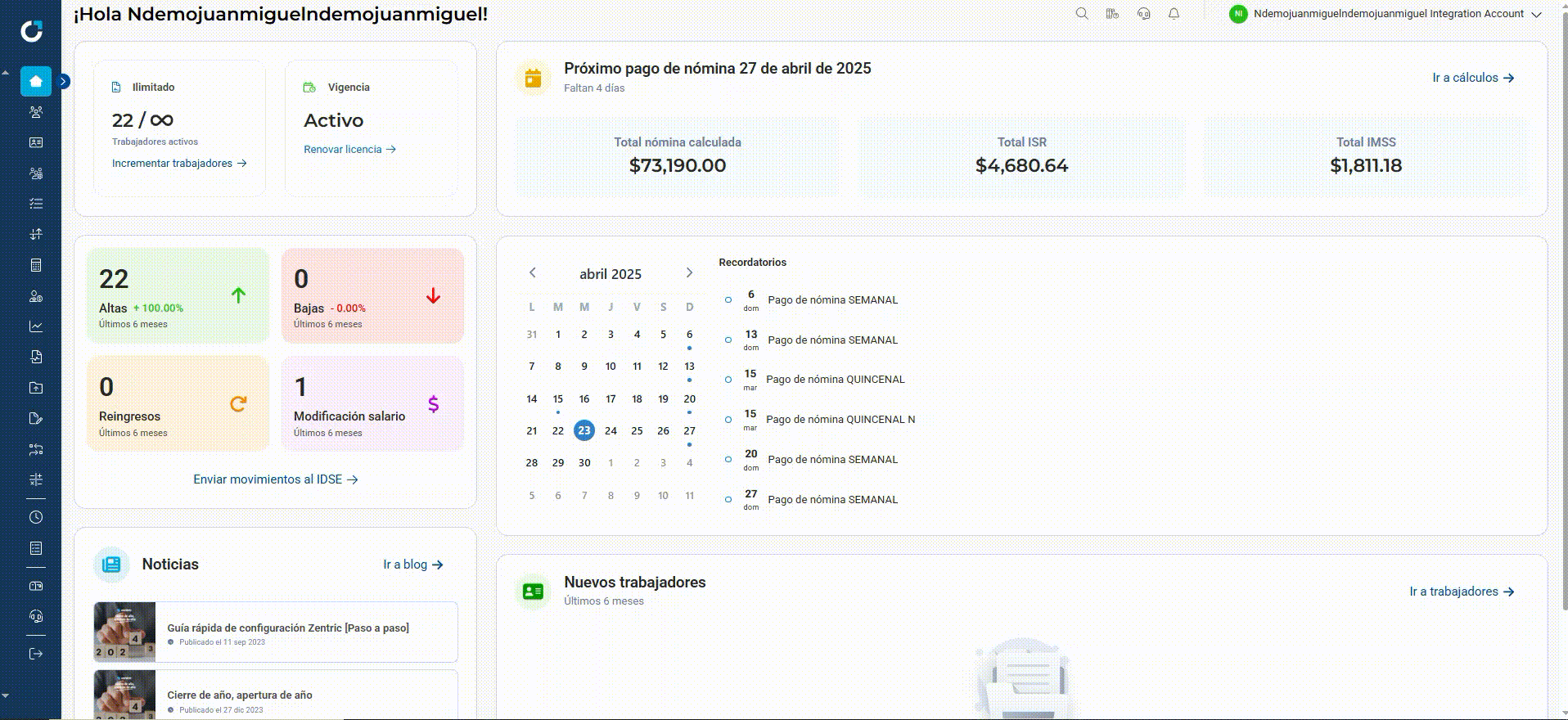Click Enviar movimientos al IDSE link

coord(276,479)
